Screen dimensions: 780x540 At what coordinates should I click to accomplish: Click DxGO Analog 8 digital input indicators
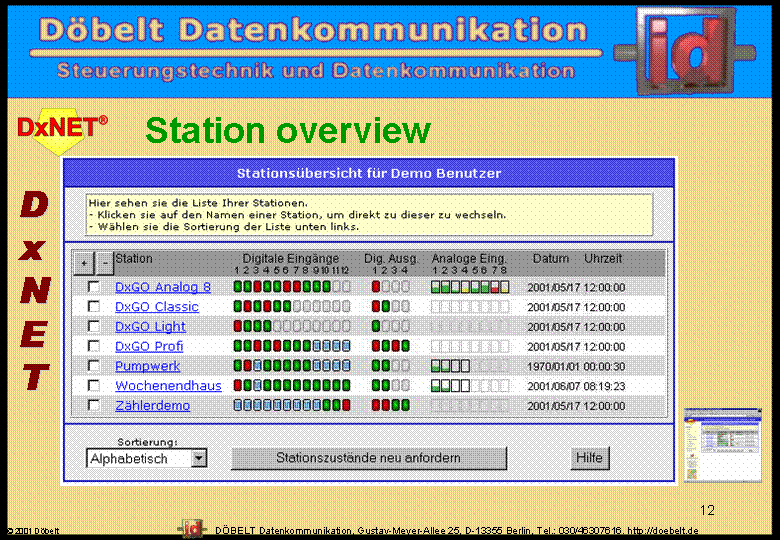[292, 287]
